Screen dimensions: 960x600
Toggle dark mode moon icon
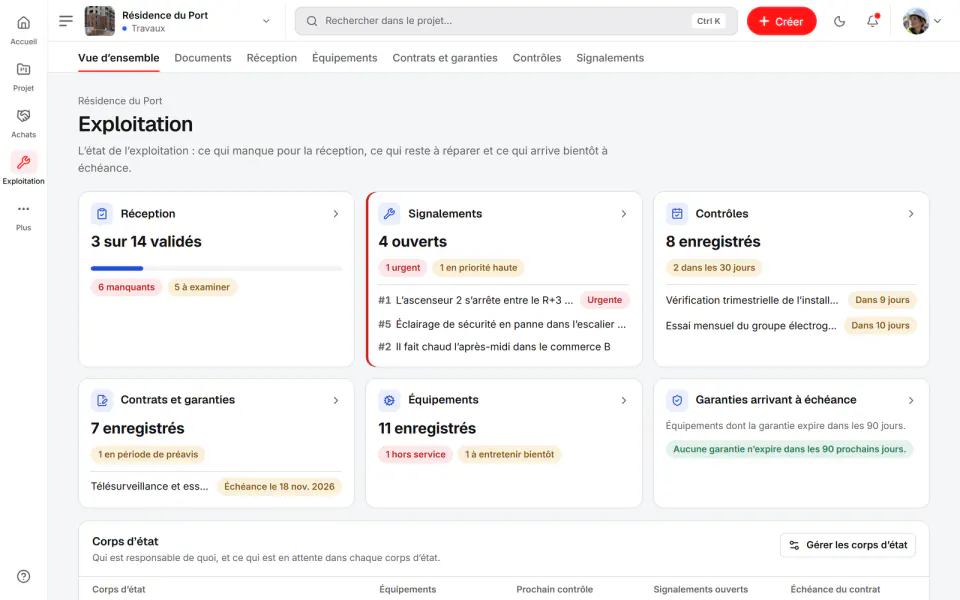point(839,21)
